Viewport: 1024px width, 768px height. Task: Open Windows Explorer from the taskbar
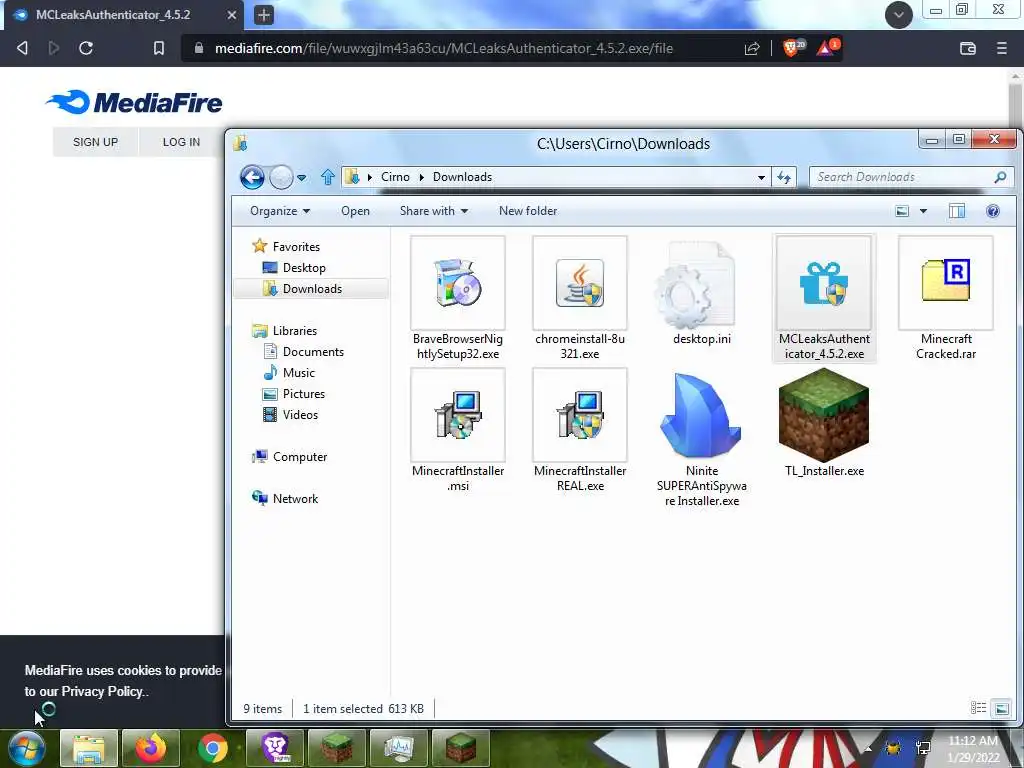[x=88, y=748]
